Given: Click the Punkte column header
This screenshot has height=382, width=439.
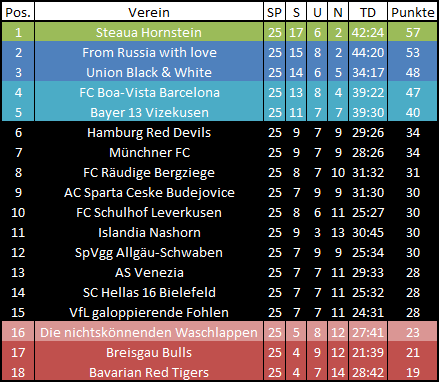Looking at the screenshot, I should (413, 12).
